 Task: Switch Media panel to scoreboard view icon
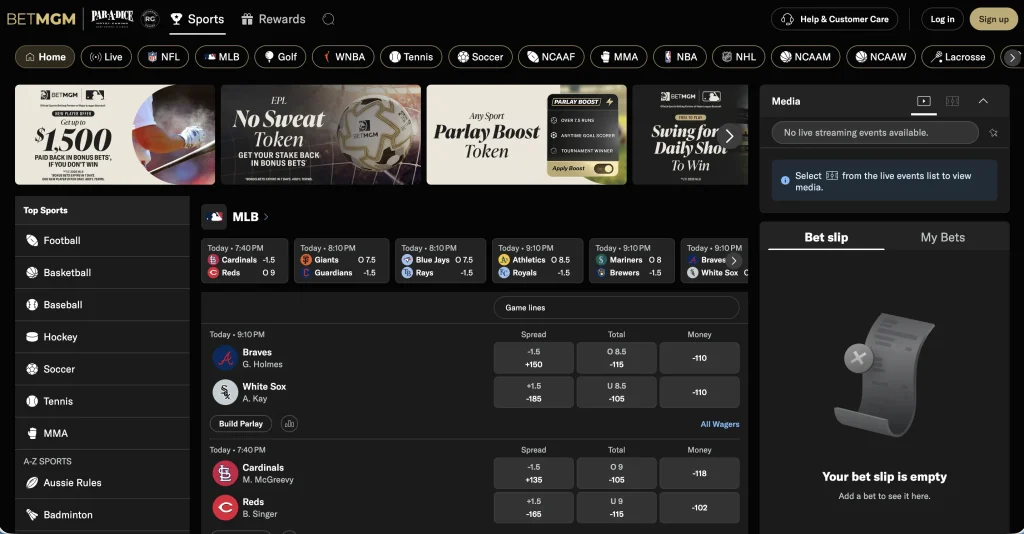(x=953, y=101)
